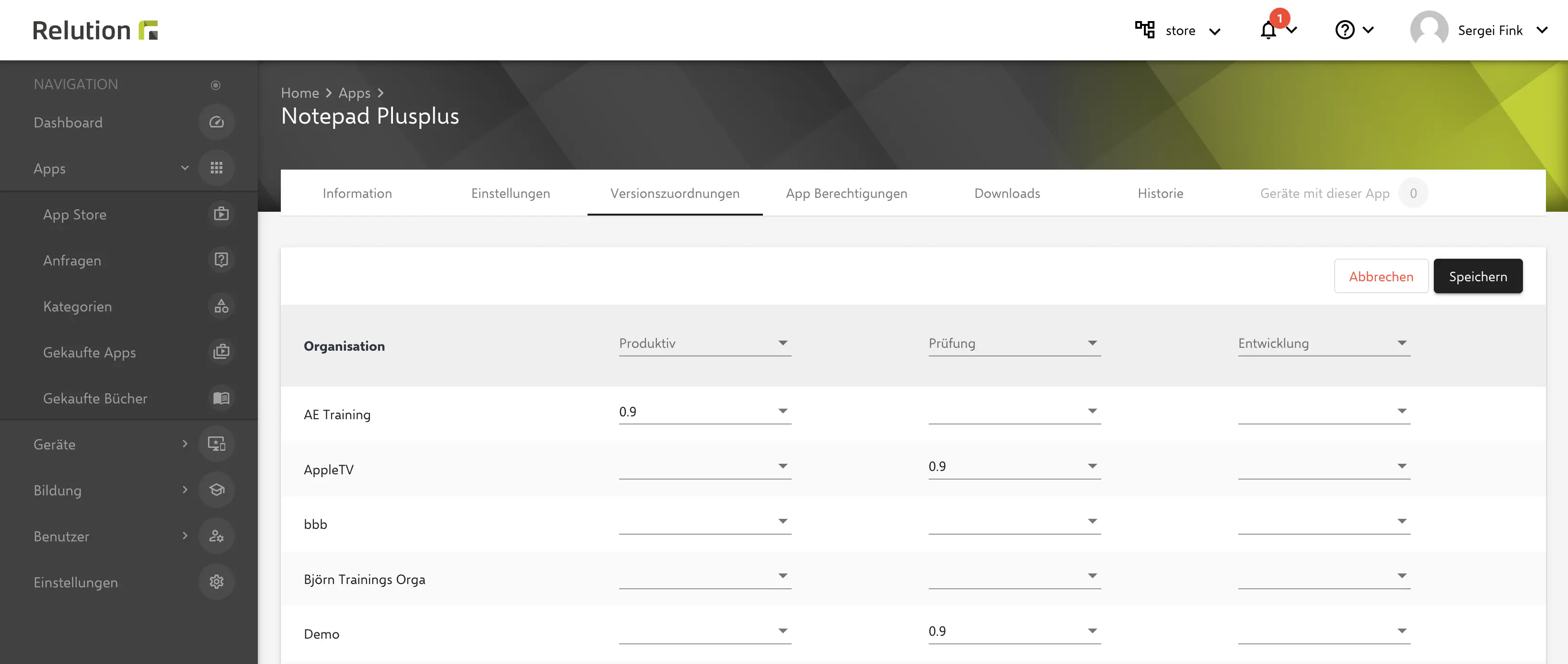Click Benutzer user settings icon
Image resolution: width=1568 pixels, height=664 pixels.
tap(216, 536)
